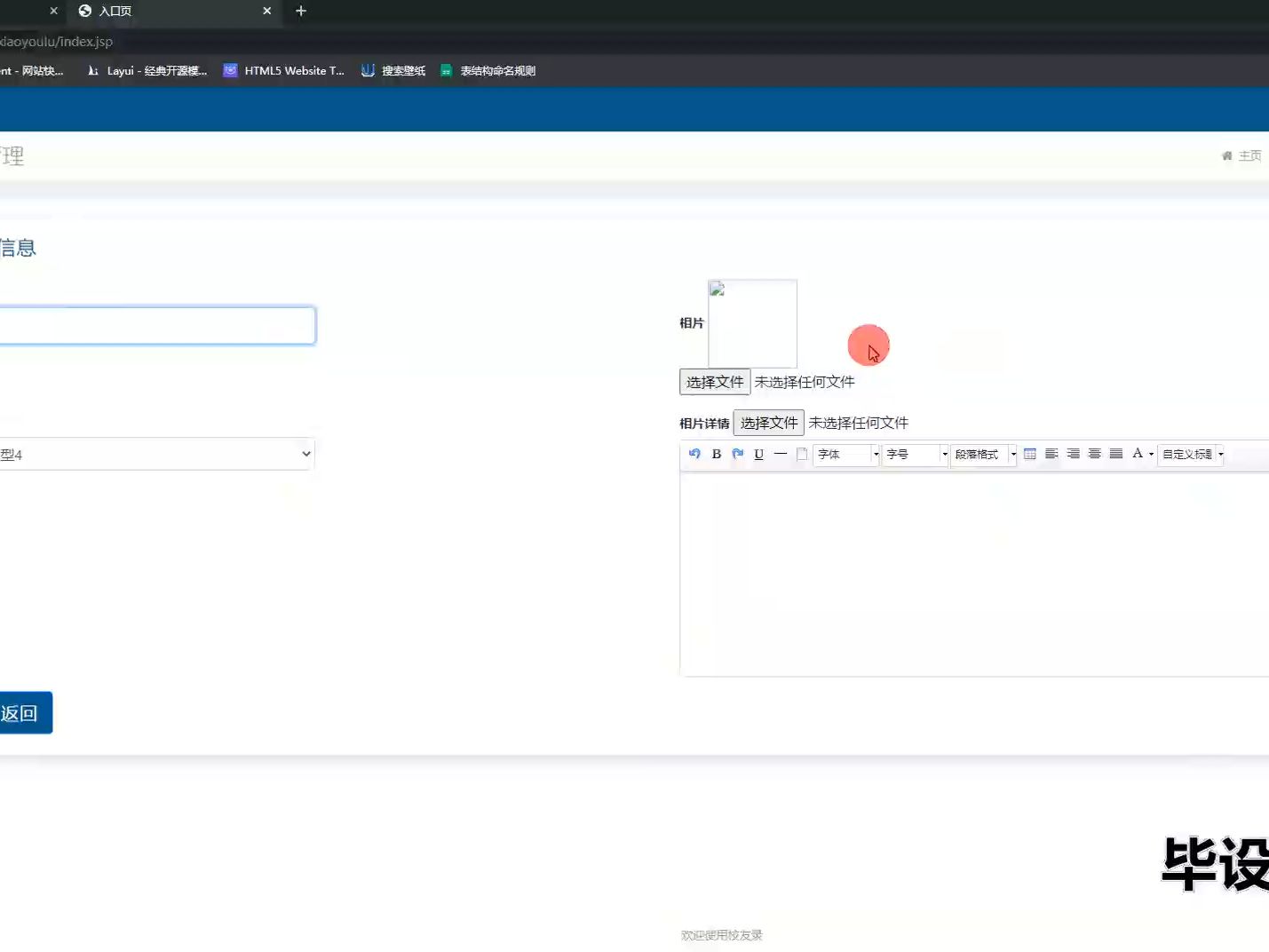The width and height of the screenshot is (1269, 952).
Task: Open the type select dropdown showing 型4
Action: pos(156,454)
